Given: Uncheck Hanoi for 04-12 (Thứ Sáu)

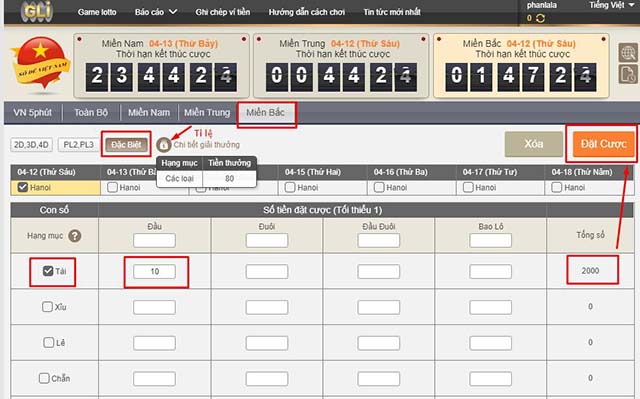Looking at the screenshot, I should click(23, 187).
